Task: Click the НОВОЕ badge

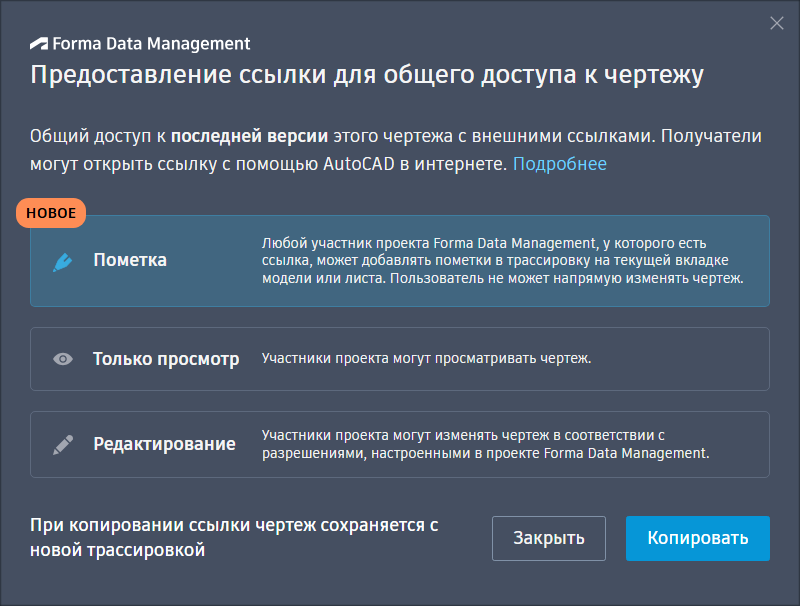Action: pyautogui.click(x=51, y=213)
